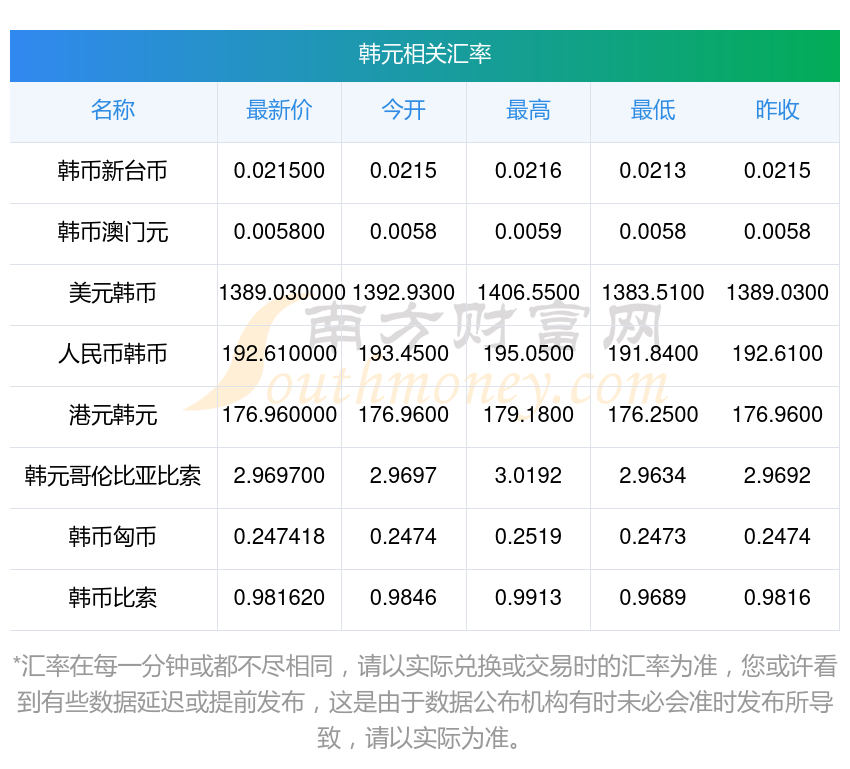Click the 人民币韩币 row name
This screenshot has width=850, height=769.
point(113,354)
